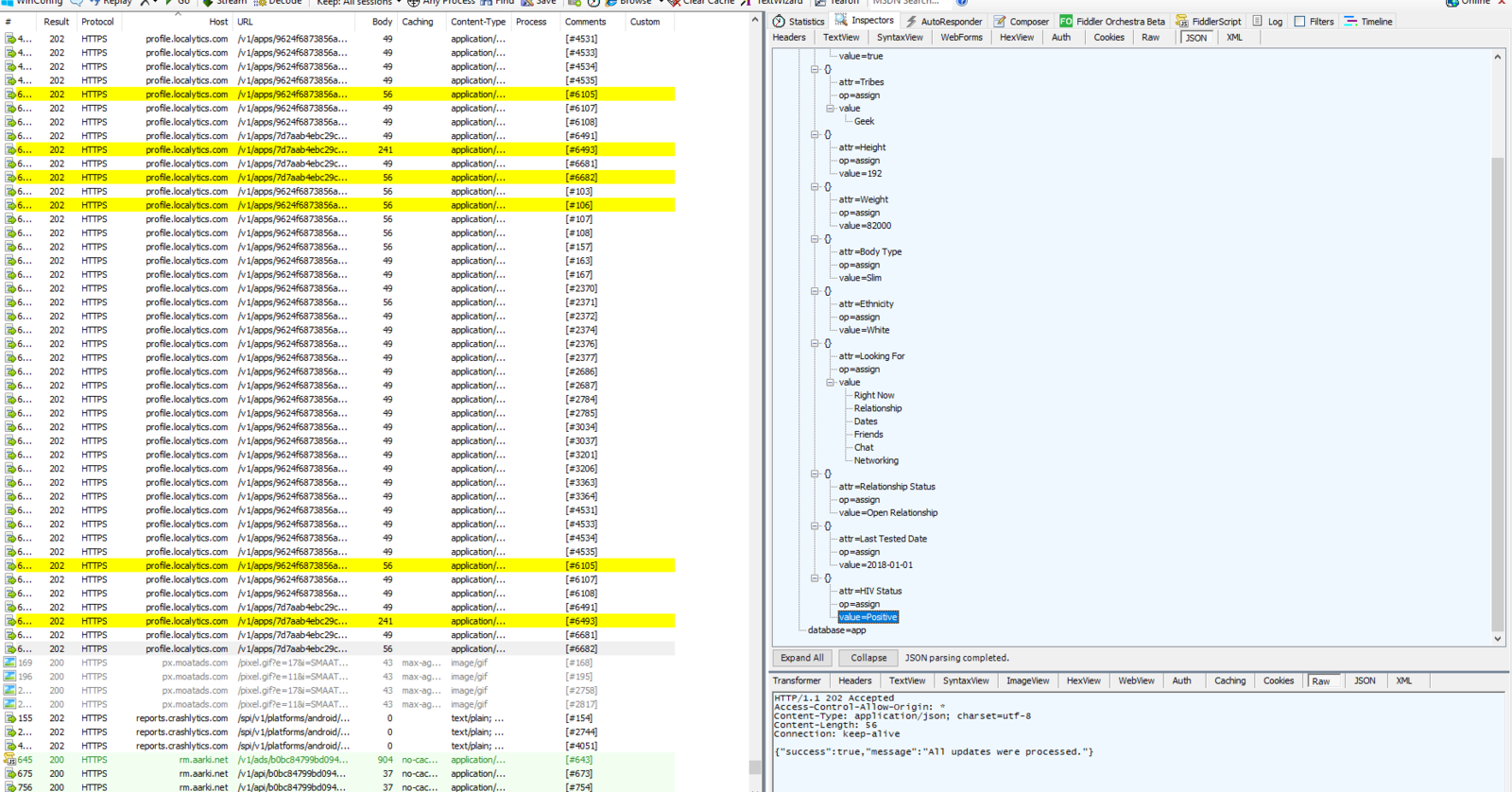Collapse the value node under attr=Tribes
Image resolution: width=1512 pixels, height=792 pixels.
click(x=830, y=109)
